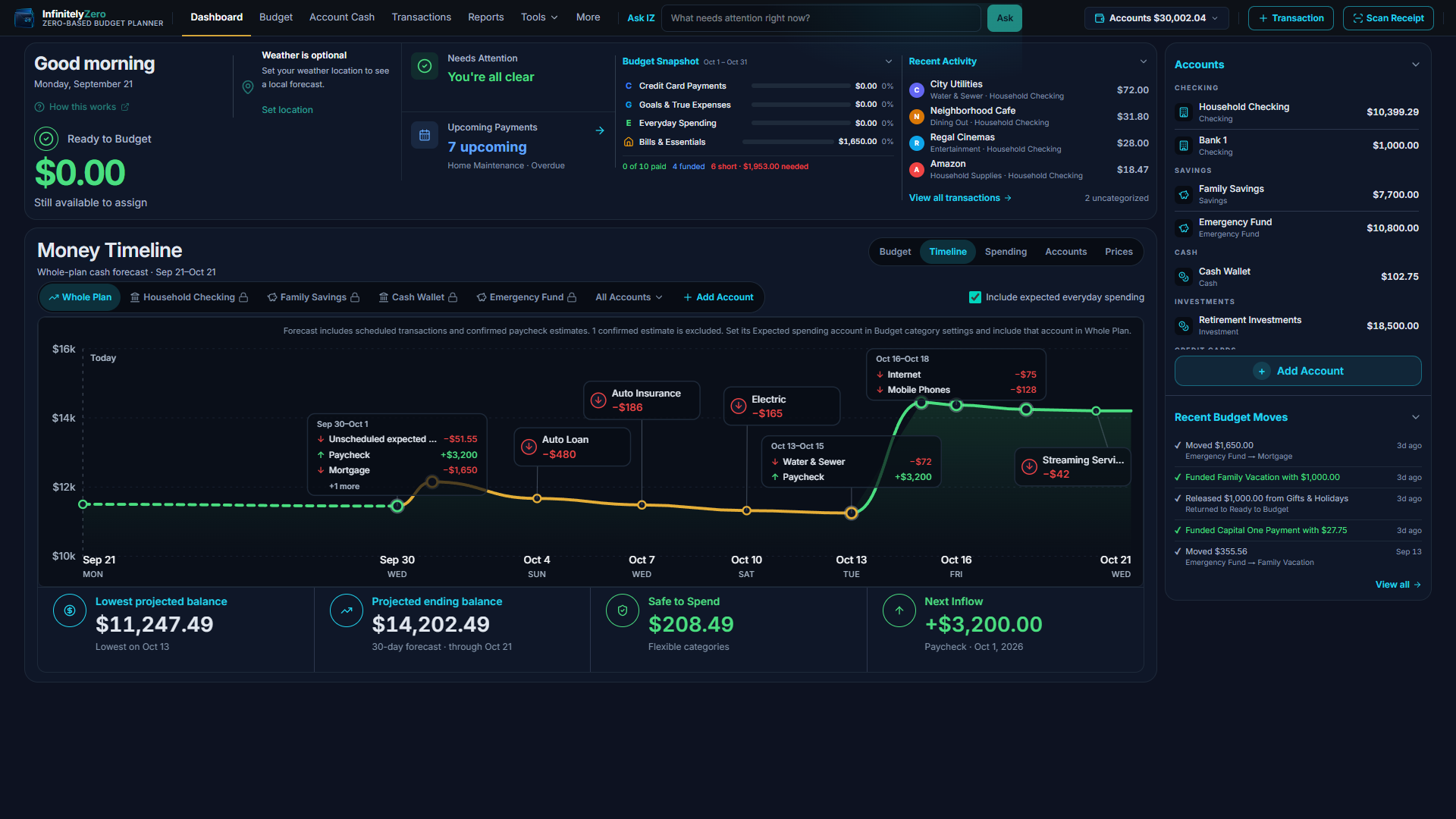Viewport: 1456px width, 819px height.
Task: Collapse the Accounts sidebar section
Action: (x=1416, y=64)
